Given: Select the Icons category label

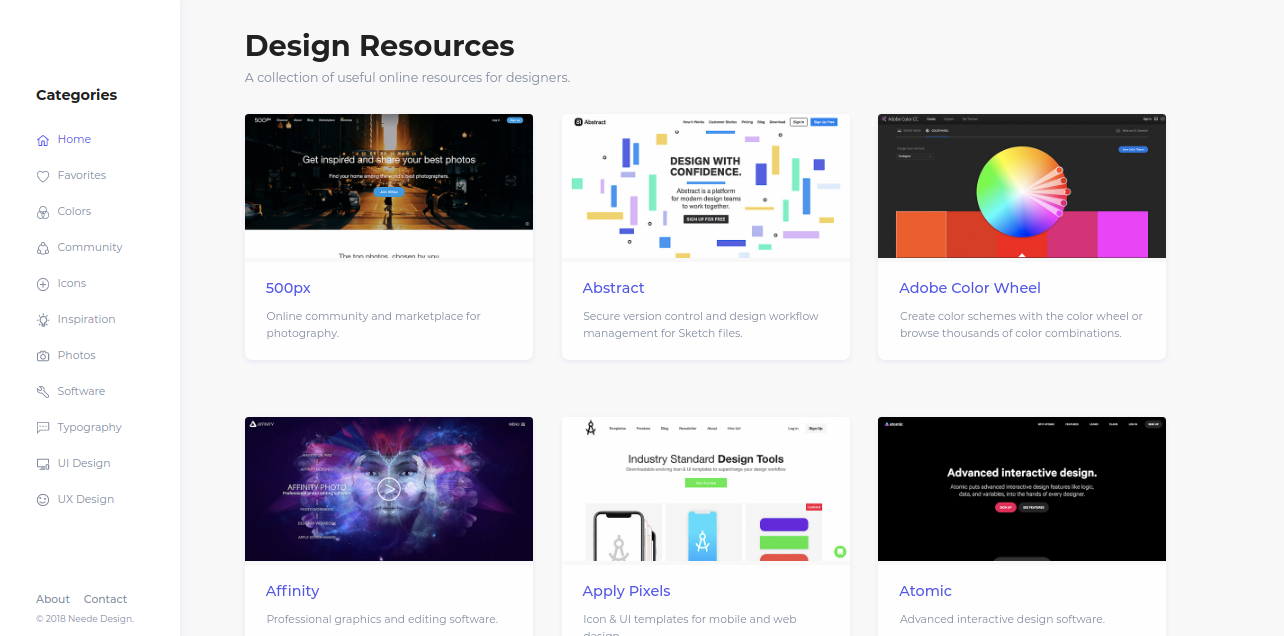Looking at the screenshot, I should point(72,283).
